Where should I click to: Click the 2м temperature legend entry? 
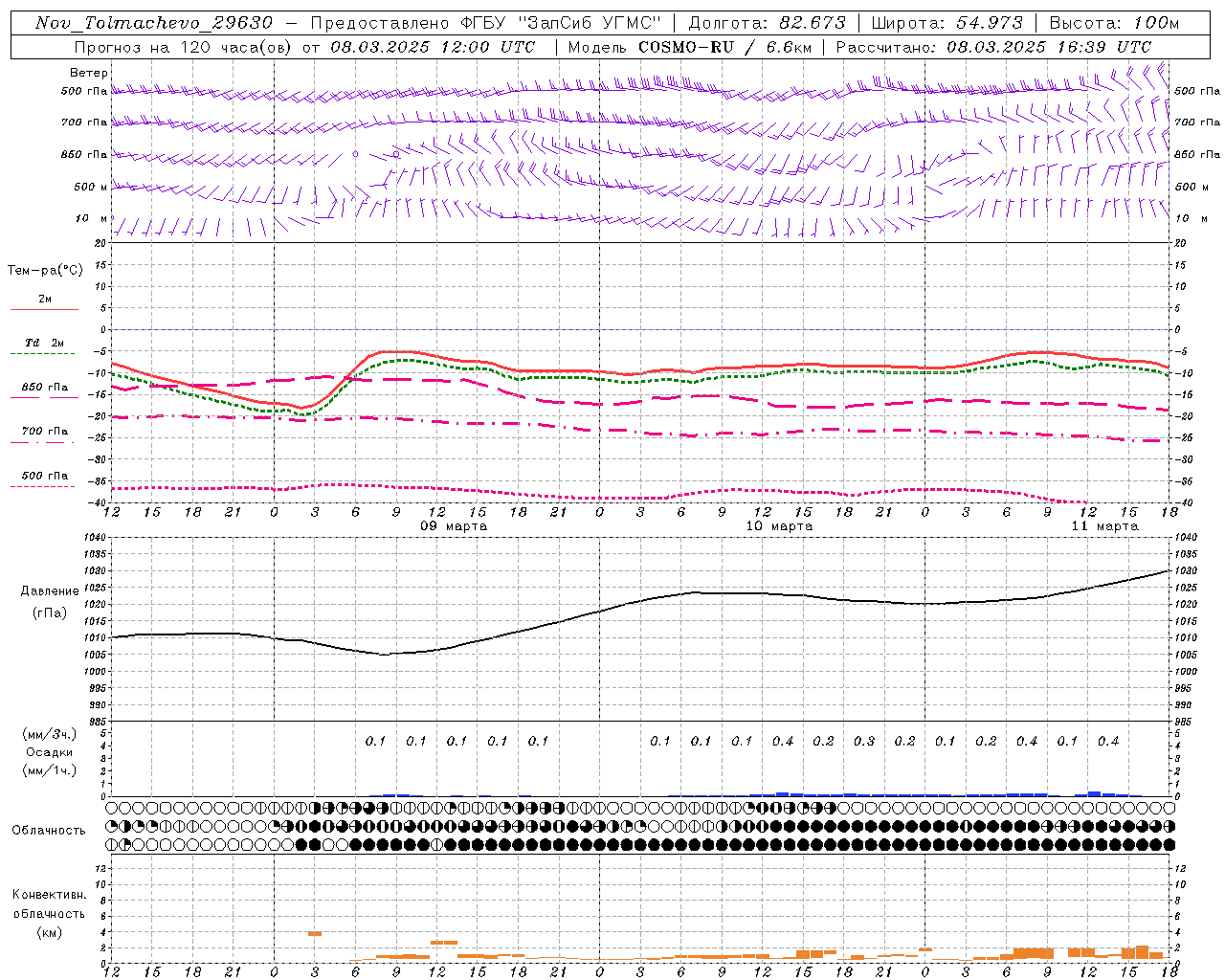click(x=45, y=300)
